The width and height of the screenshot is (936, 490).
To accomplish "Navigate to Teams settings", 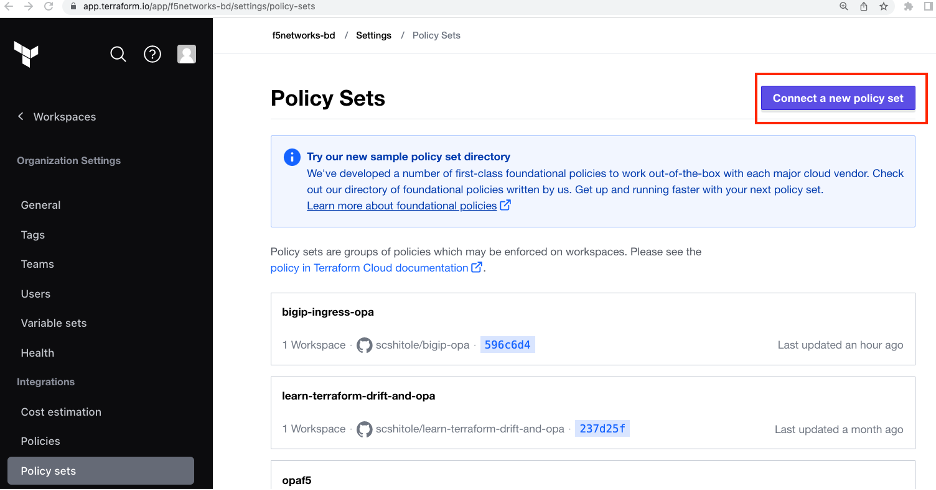I will [x=37, y=264].
